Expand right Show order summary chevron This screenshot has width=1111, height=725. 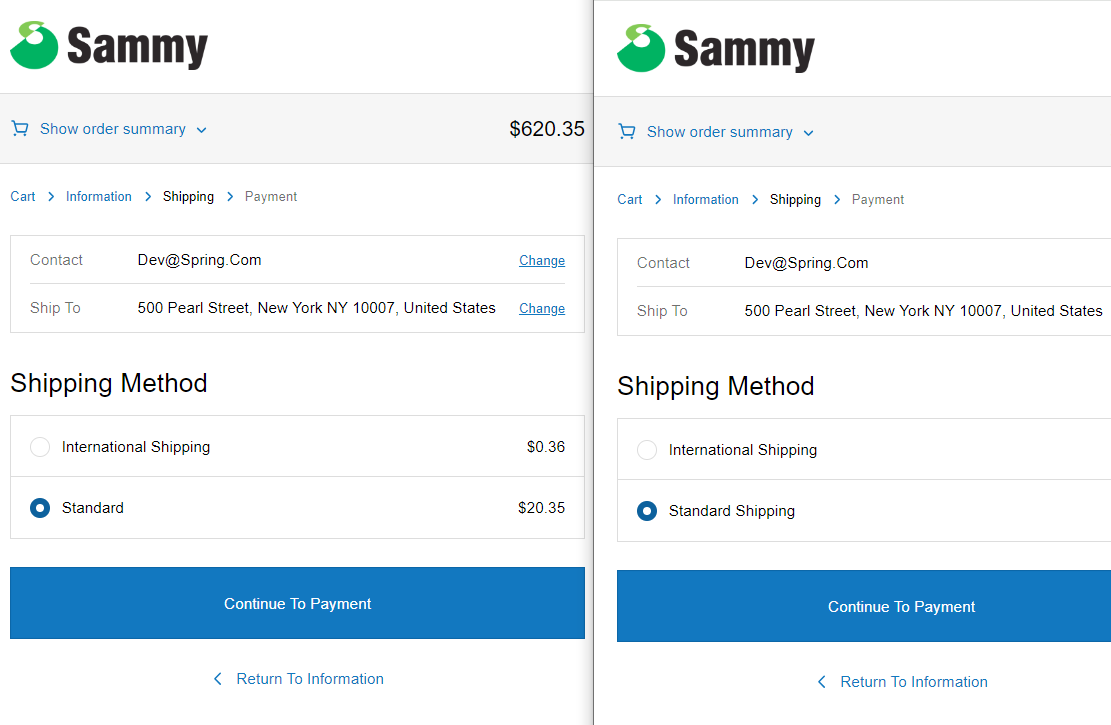click(809, 133)
